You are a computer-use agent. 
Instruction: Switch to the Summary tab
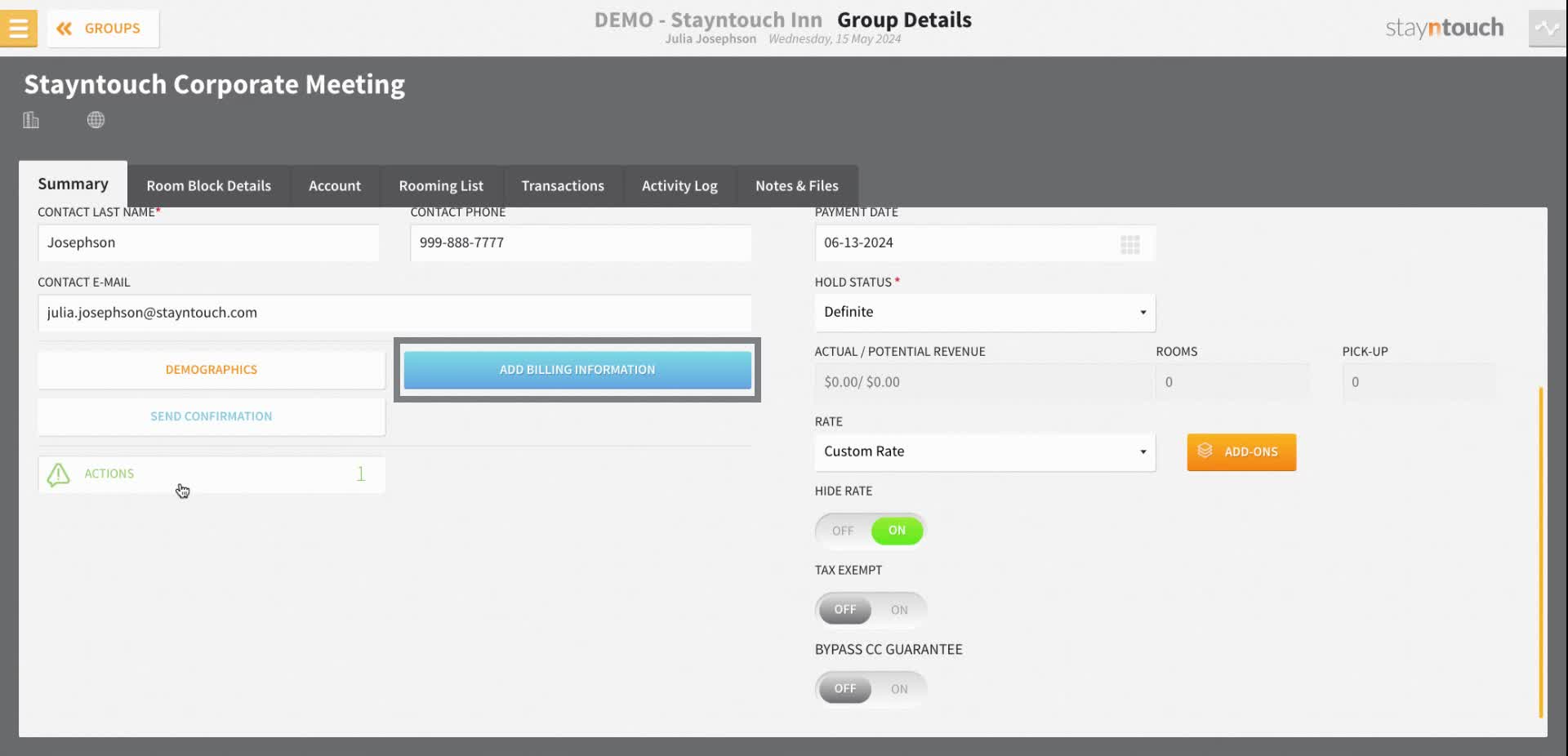point(73,184)
